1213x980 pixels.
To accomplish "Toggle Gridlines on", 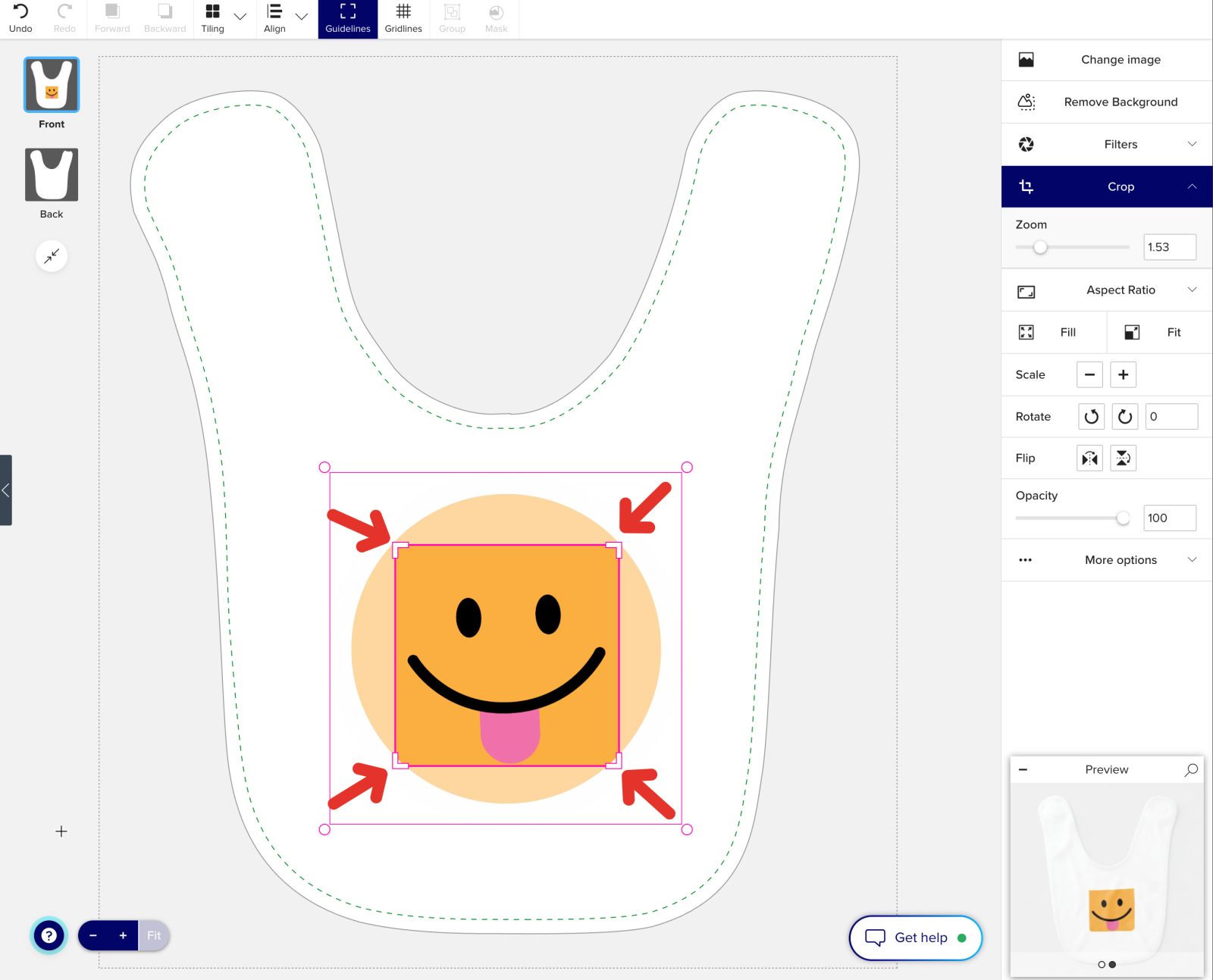I will pyautogui.click(x=403, y=18).
